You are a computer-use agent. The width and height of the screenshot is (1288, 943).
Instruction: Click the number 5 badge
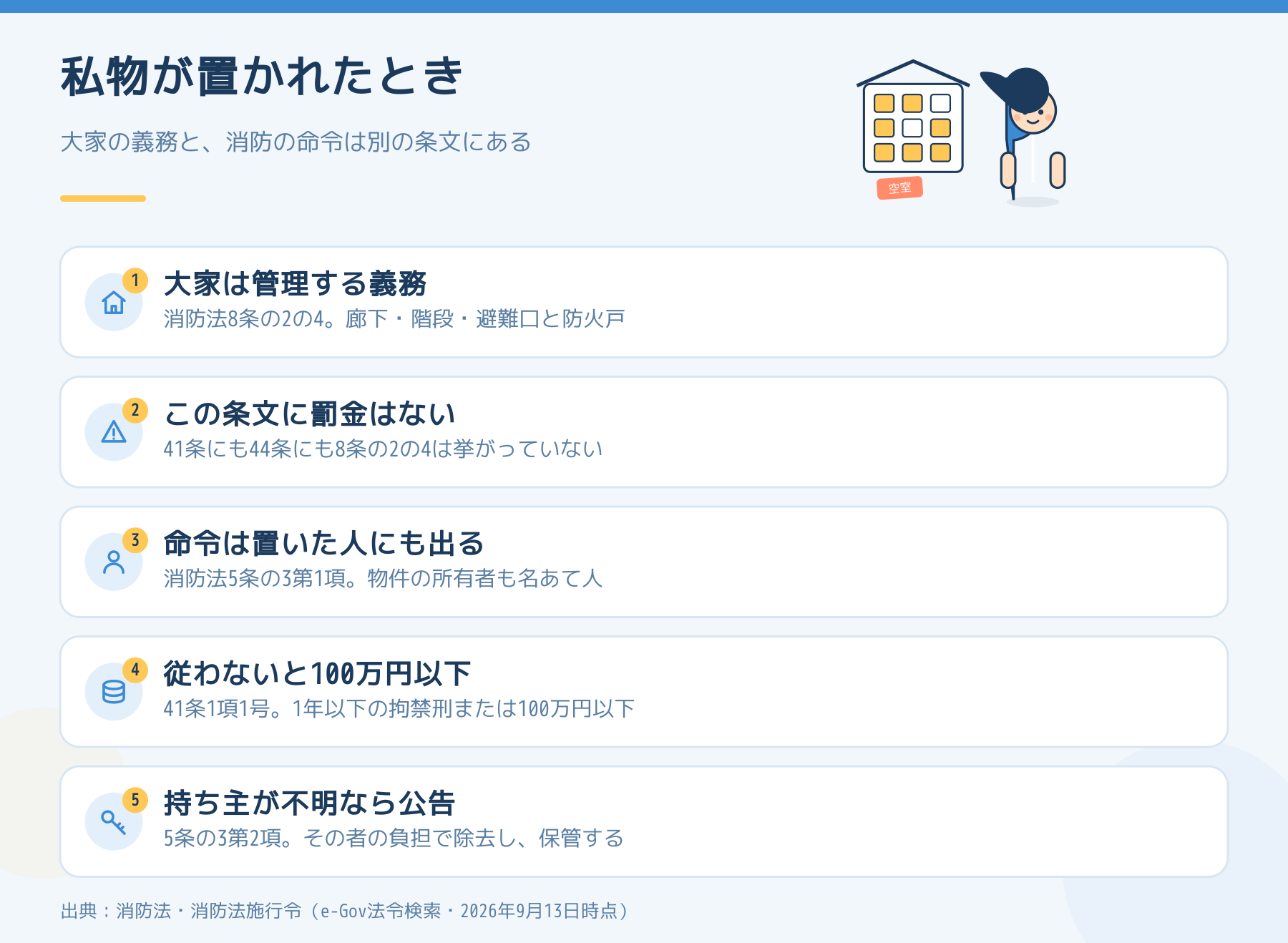coord(135,800)
